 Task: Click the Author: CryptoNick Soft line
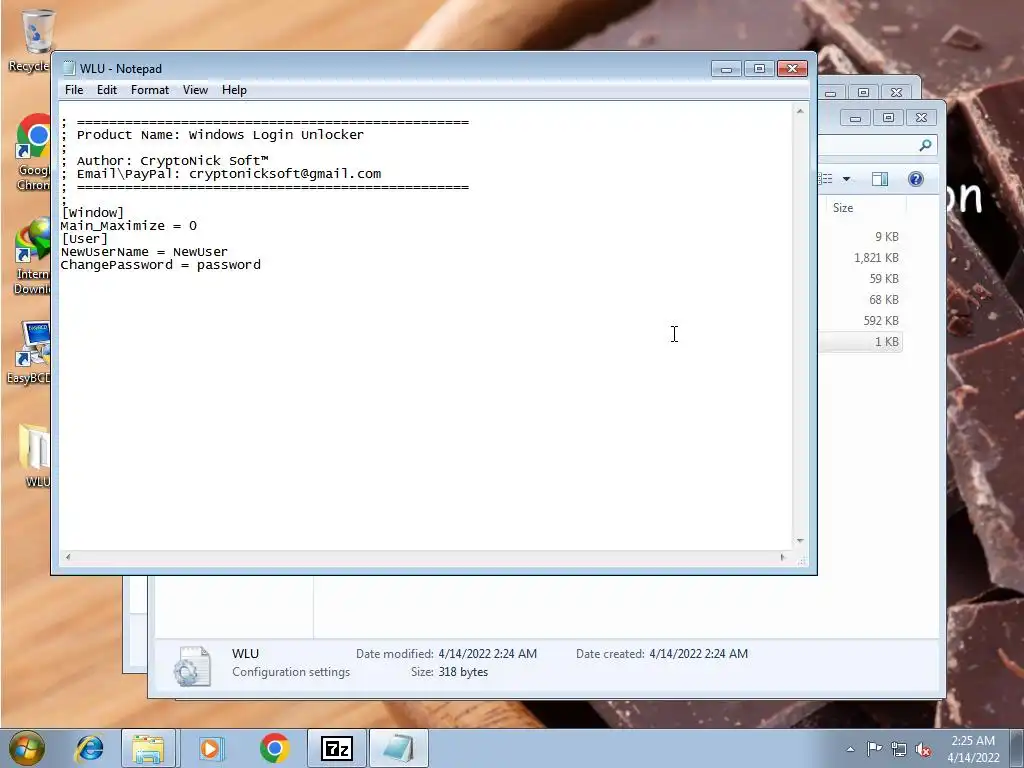pyautogui.click(x=172, y=161)
